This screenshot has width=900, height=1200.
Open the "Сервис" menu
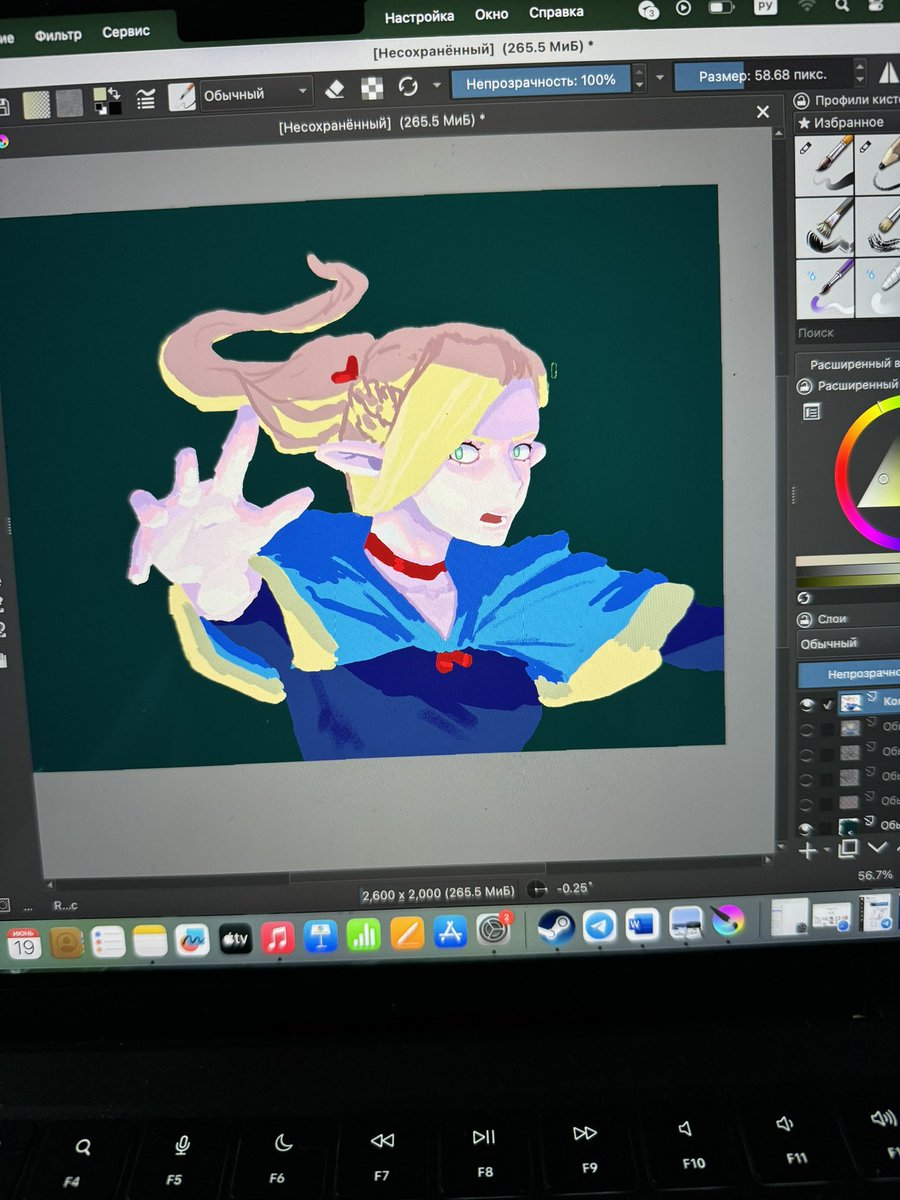pyautogui.click(x=126, y=31)
